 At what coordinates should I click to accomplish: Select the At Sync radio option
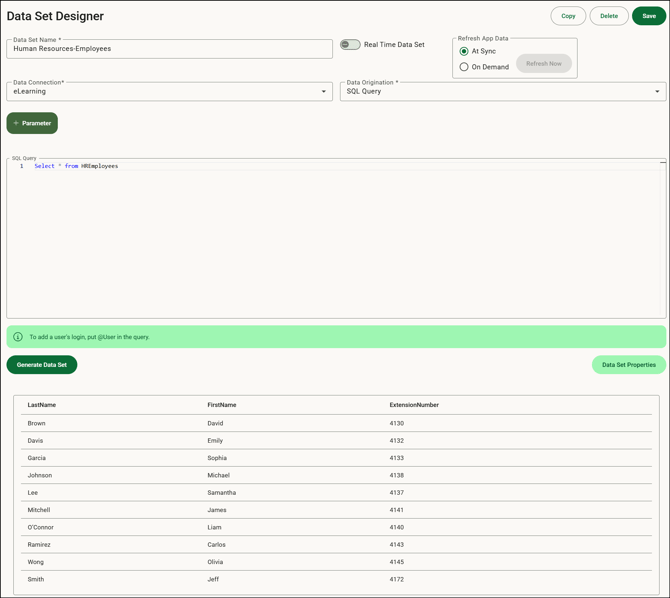point(464,51)
